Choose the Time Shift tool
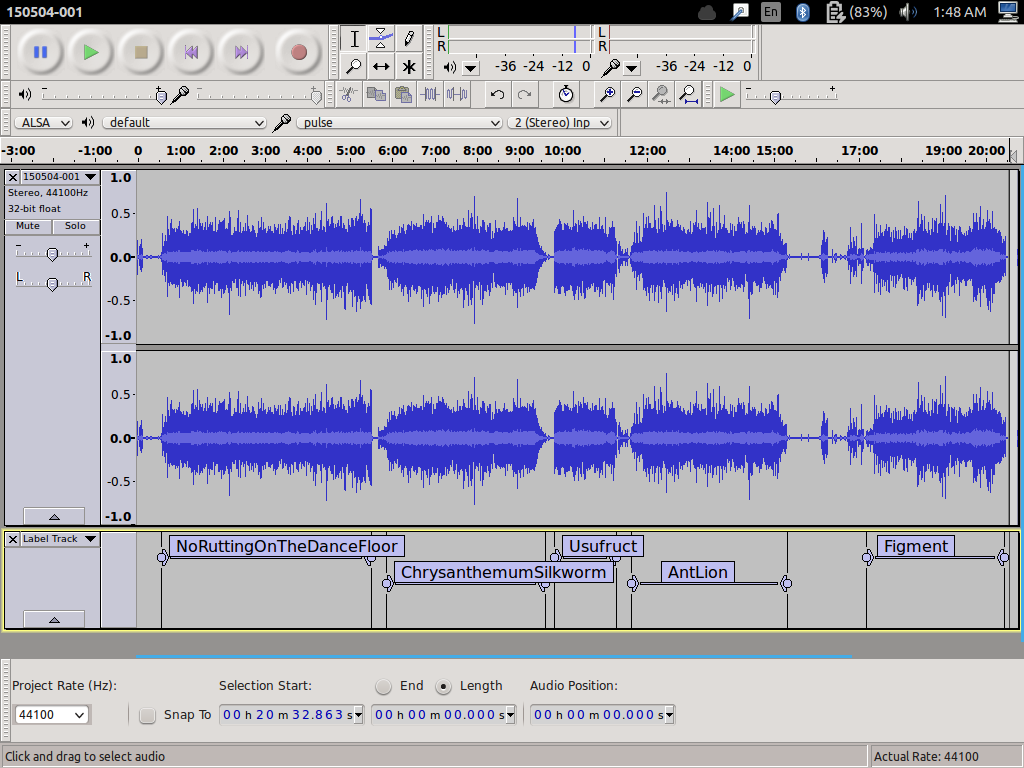Viewport: 1024px width, 768px height. 381,67
